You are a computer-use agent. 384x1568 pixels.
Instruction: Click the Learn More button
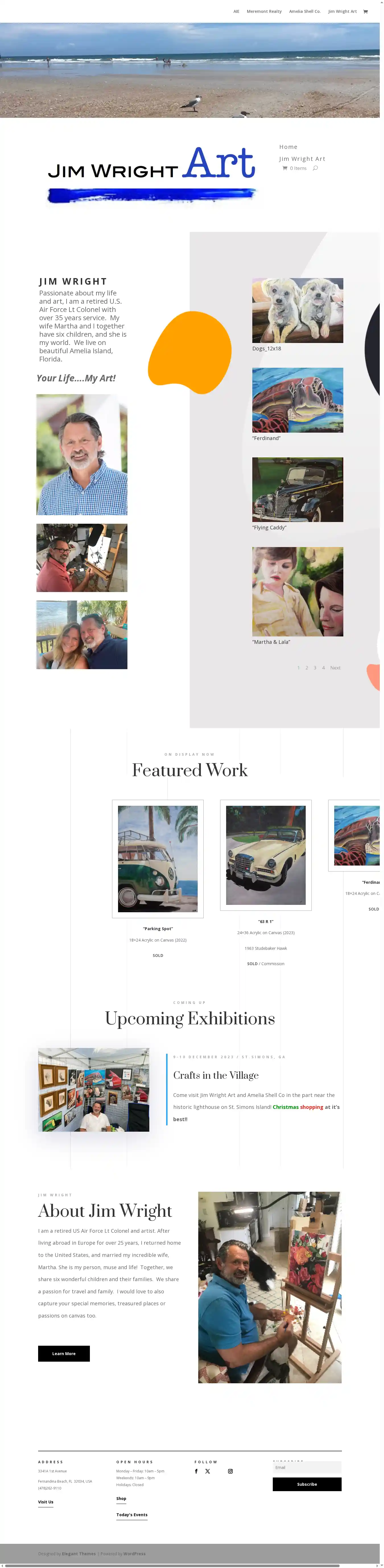coord(64,1353)
